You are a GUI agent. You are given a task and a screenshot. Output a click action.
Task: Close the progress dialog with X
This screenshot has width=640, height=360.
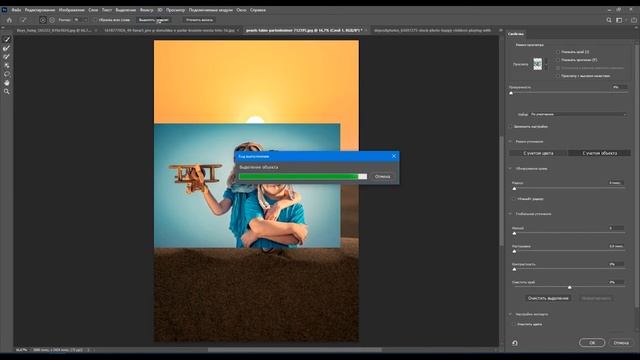393,156
